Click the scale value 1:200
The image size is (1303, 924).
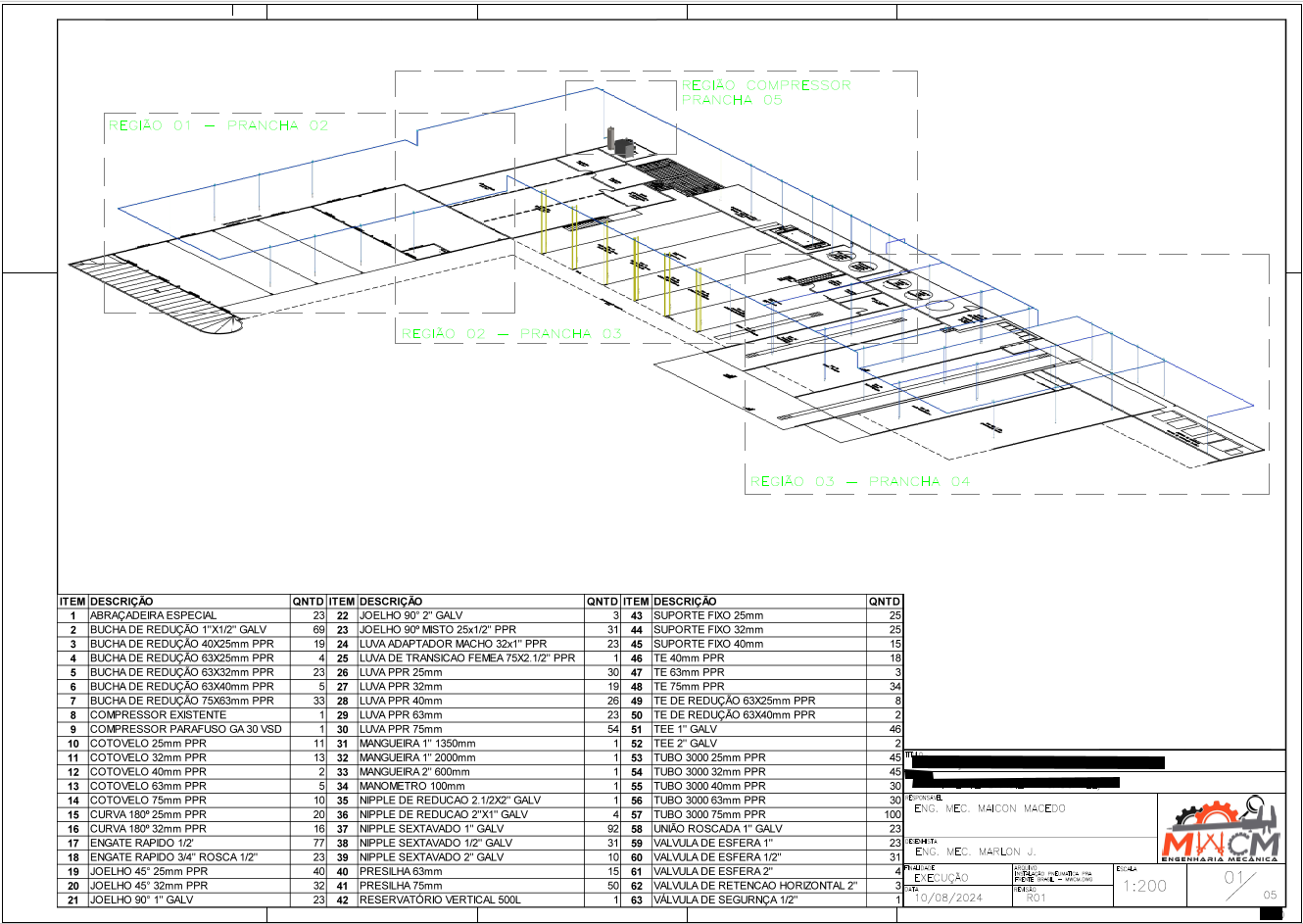[x=1144, y=886]
